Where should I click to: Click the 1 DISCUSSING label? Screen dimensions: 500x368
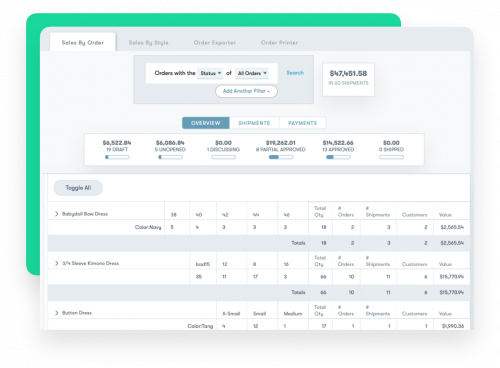(x=223, y=149)
